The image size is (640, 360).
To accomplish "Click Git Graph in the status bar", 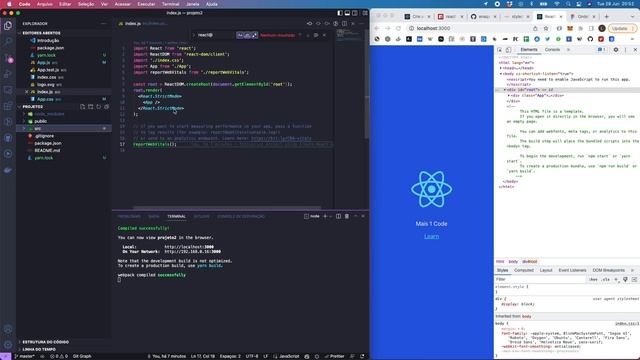I will click(82, 356).
